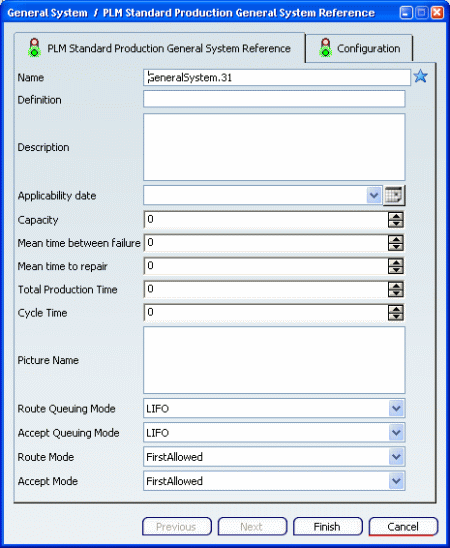This screenshot has width=450, height=548.
Task: Expand the Route Mode combo box
Action: [x=396, y=456]
